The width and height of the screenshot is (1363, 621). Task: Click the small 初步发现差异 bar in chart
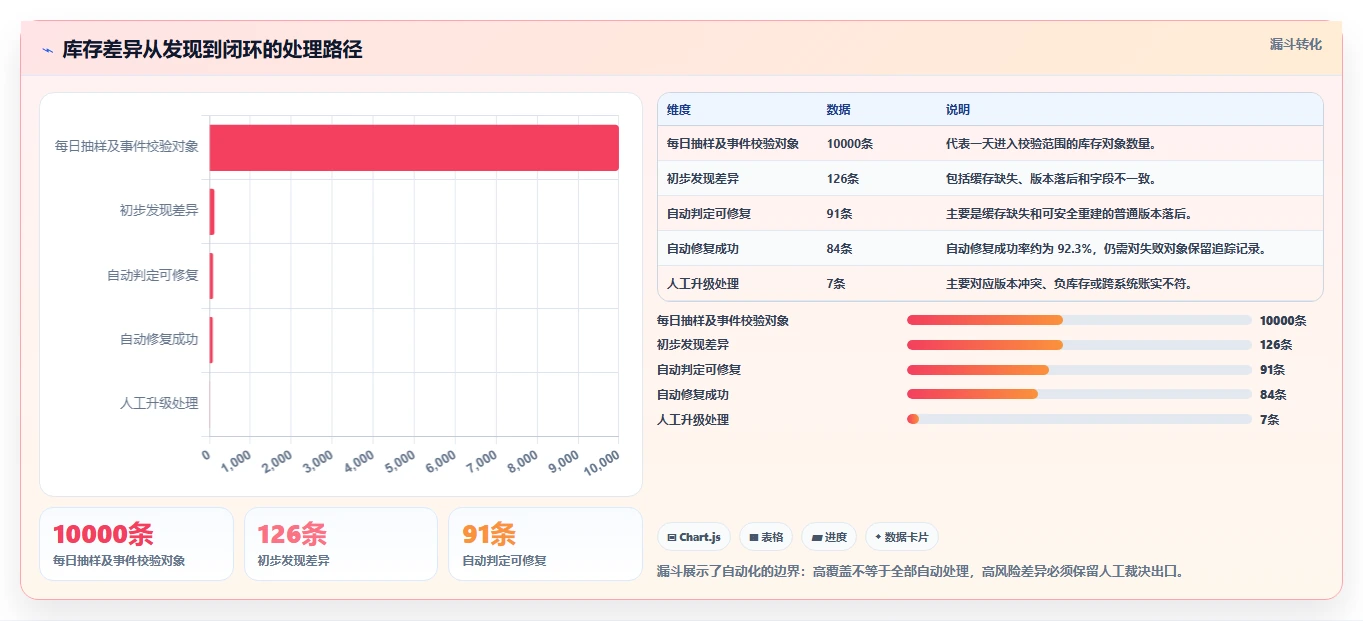click(212, 212)
